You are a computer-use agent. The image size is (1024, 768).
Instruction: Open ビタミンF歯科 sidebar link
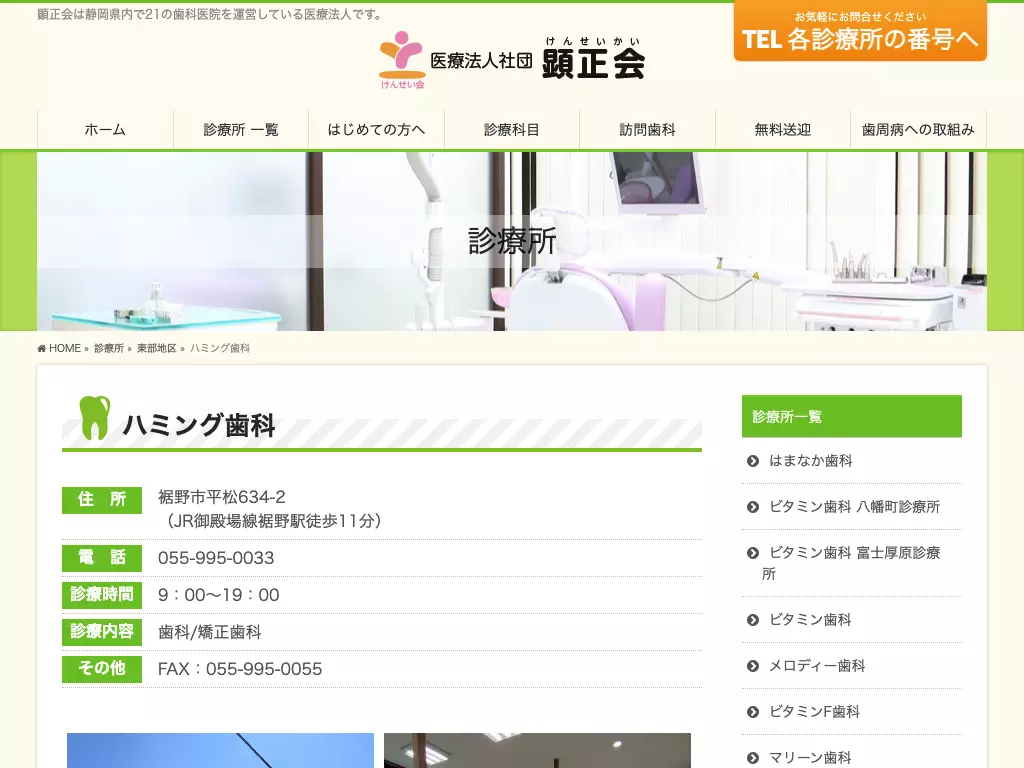814,712
